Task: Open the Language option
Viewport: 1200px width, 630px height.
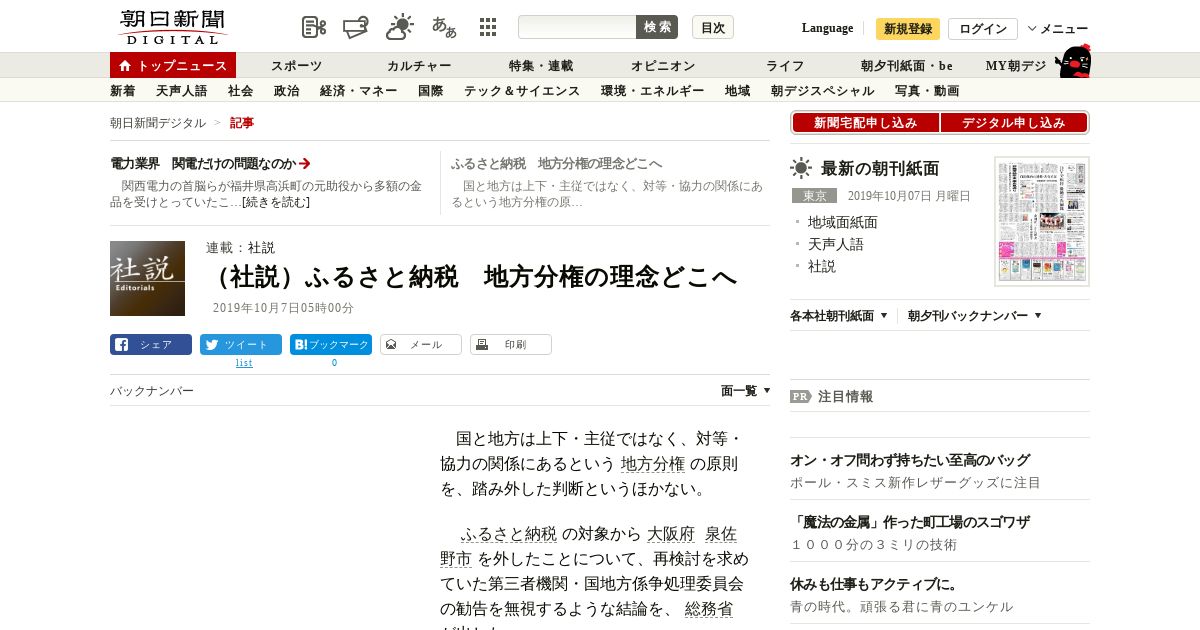Action: (827, 28)
